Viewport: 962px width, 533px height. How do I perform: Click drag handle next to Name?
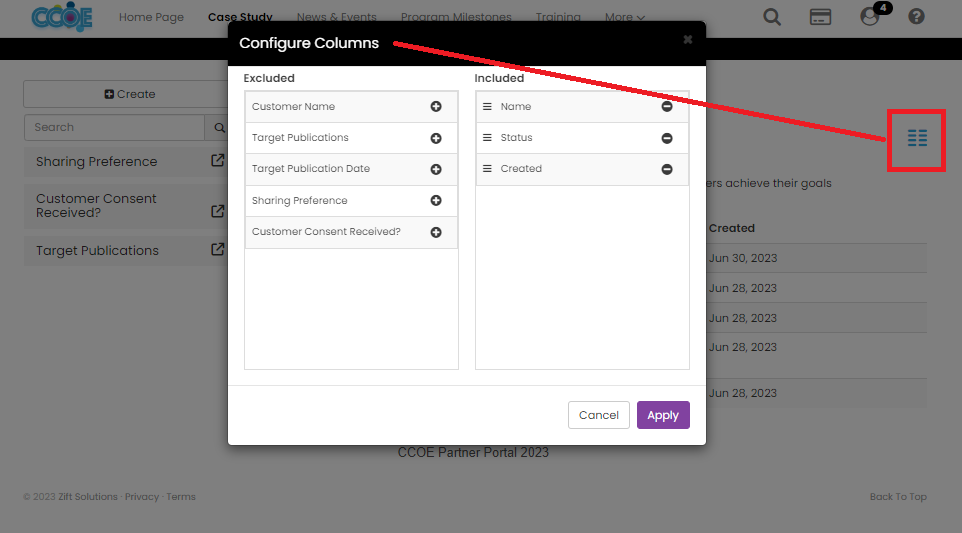point(487,107)
